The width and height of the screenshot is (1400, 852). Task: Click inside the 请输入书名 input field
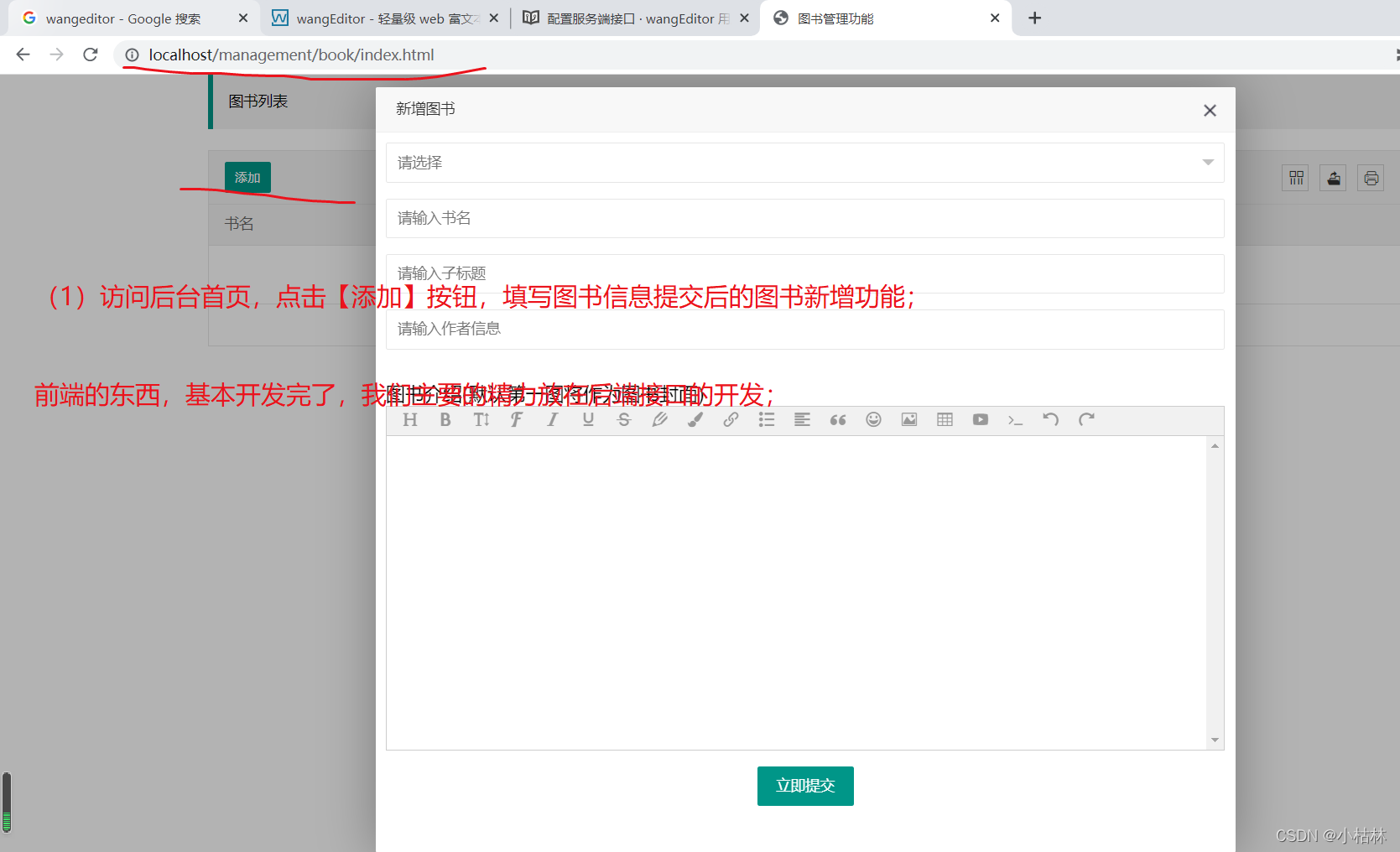pyautogui.click(x=804, y=218)
